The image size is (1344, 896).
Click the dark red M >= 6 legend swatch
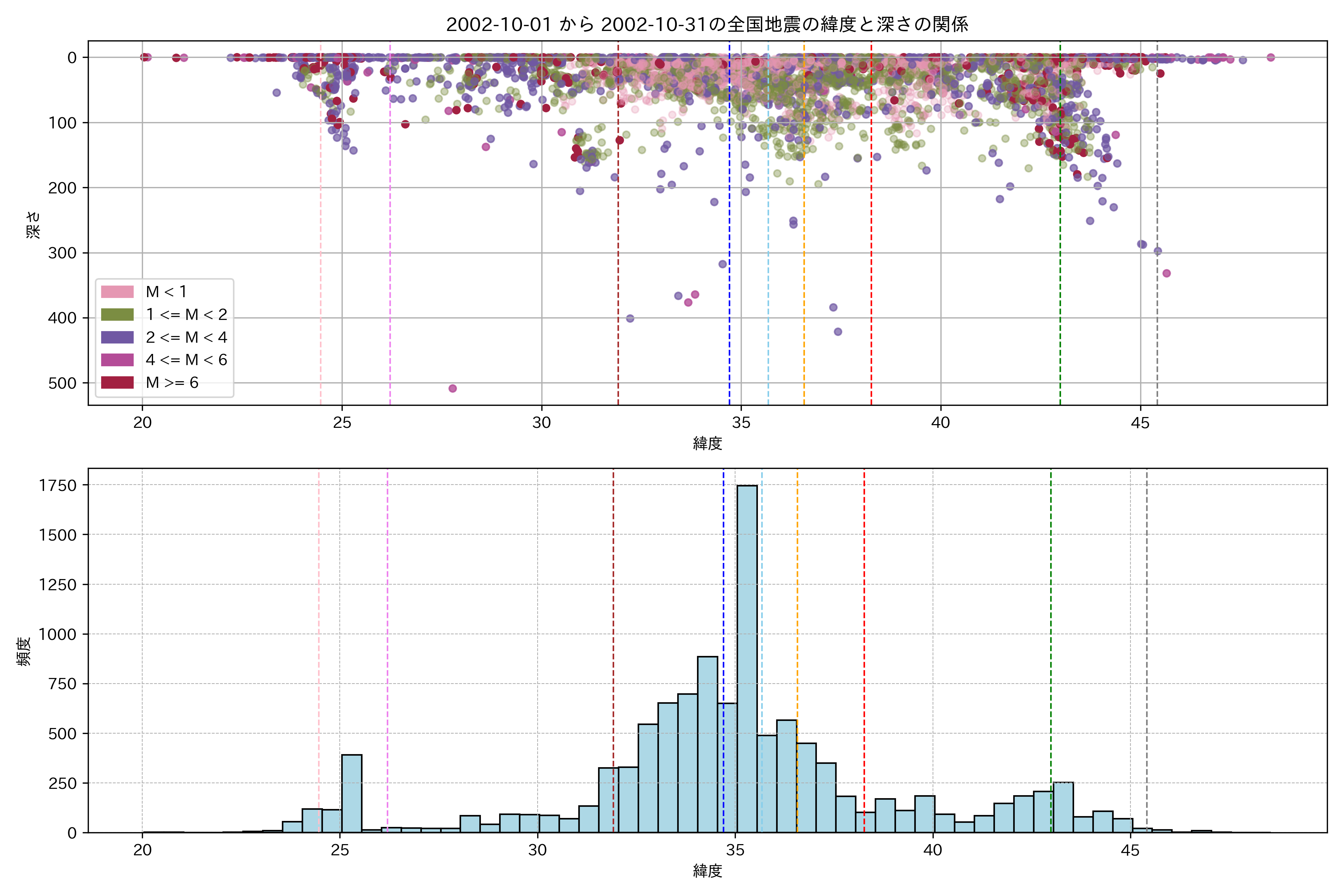pos(117,383)
